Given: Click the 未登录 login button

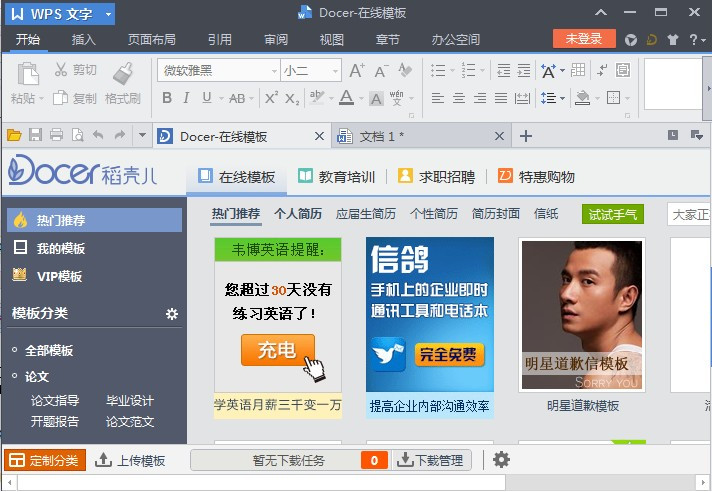Looking at the screenshot, I should click(584, 39).
